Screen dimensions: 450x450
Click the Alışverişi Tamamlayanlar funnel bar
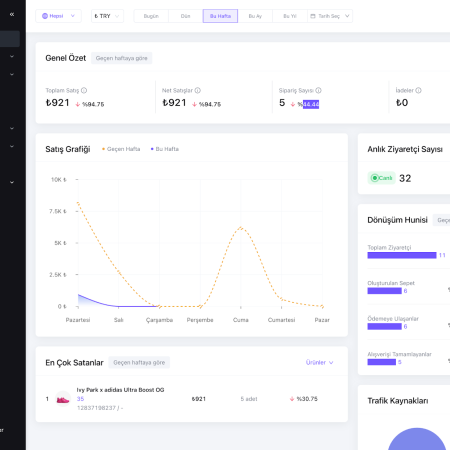pos(382,362)
